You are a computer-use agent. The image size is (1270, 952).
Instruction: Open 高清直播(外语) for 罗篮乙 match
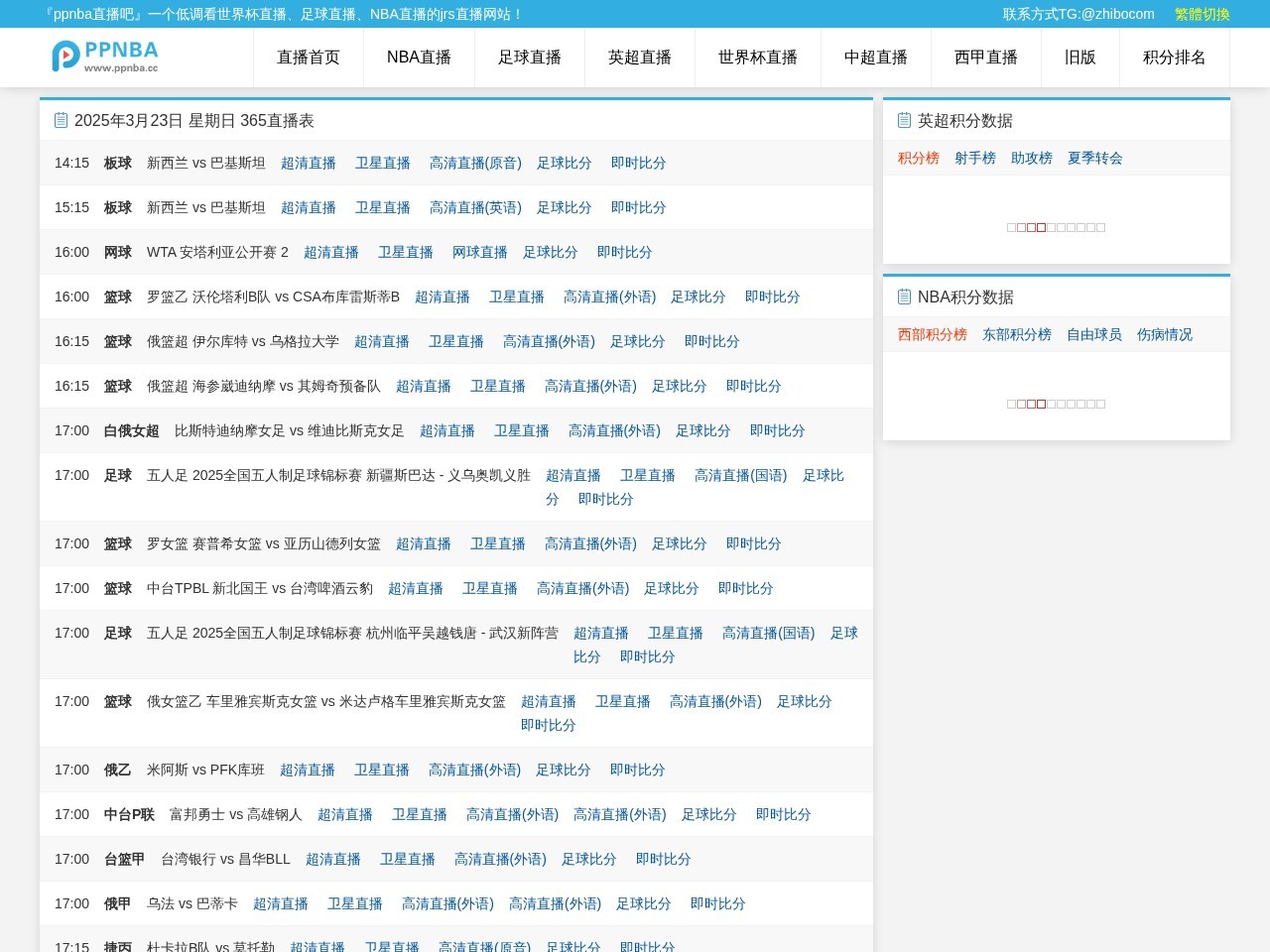(x=611, y=297)
